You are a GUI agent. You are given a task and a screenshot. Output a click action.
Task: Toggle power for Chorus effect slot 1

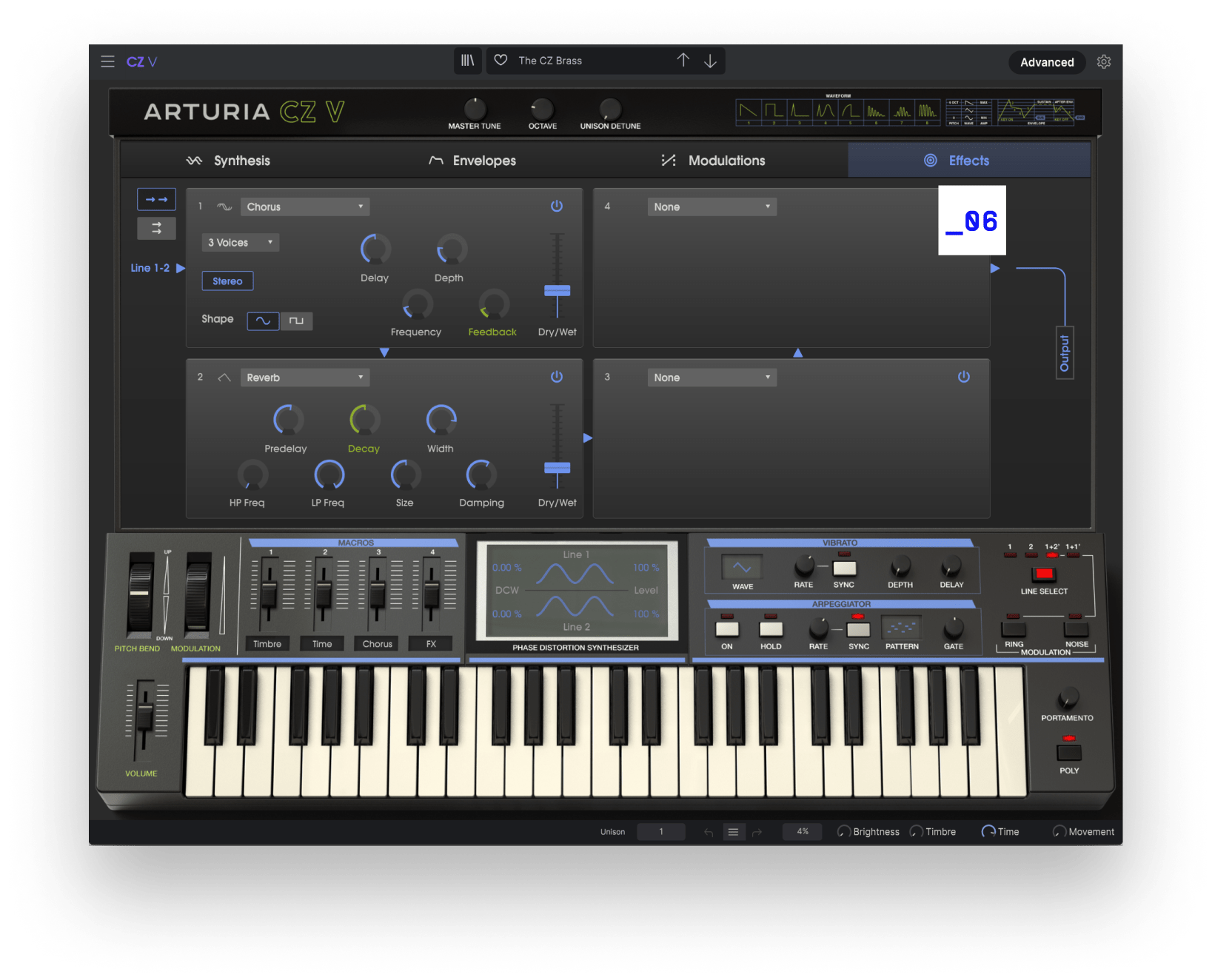tap(557, 206)
